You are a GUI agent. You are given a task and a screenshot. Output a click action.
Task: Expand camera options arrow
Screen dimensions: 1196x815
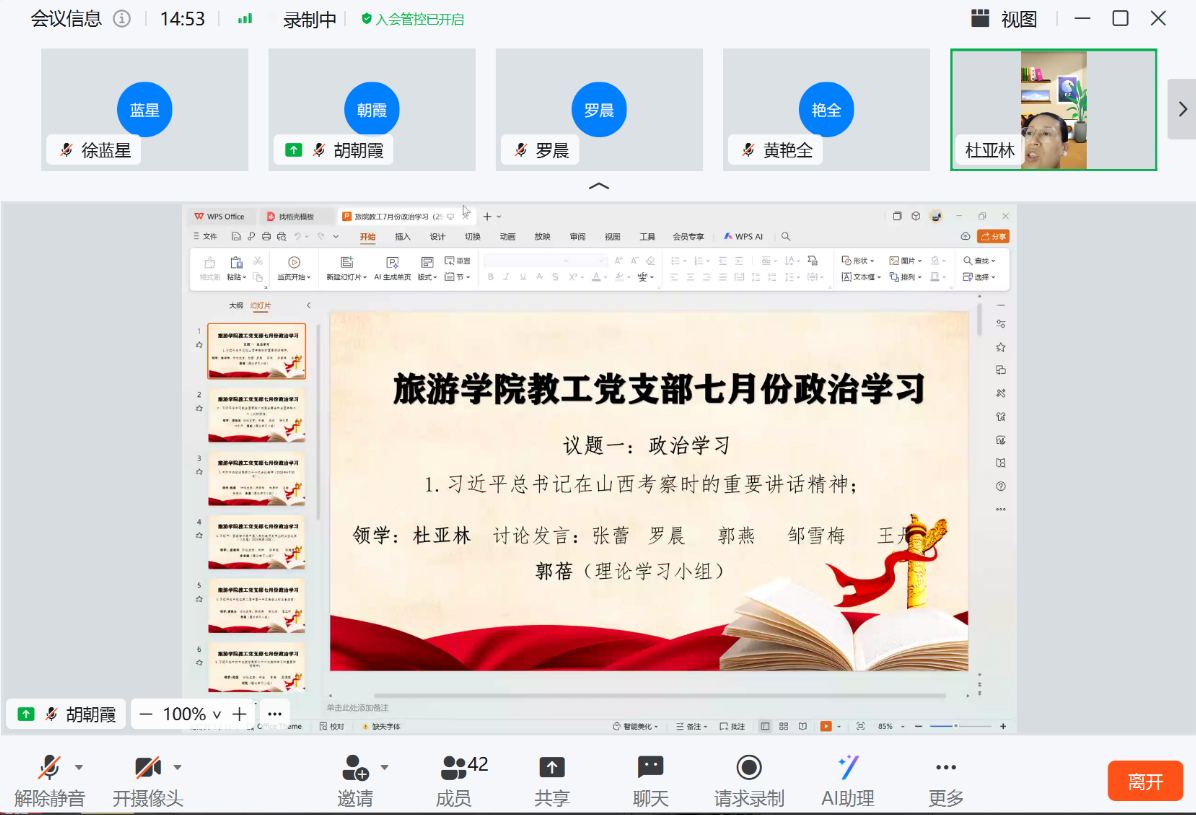(x=178, y=767)
